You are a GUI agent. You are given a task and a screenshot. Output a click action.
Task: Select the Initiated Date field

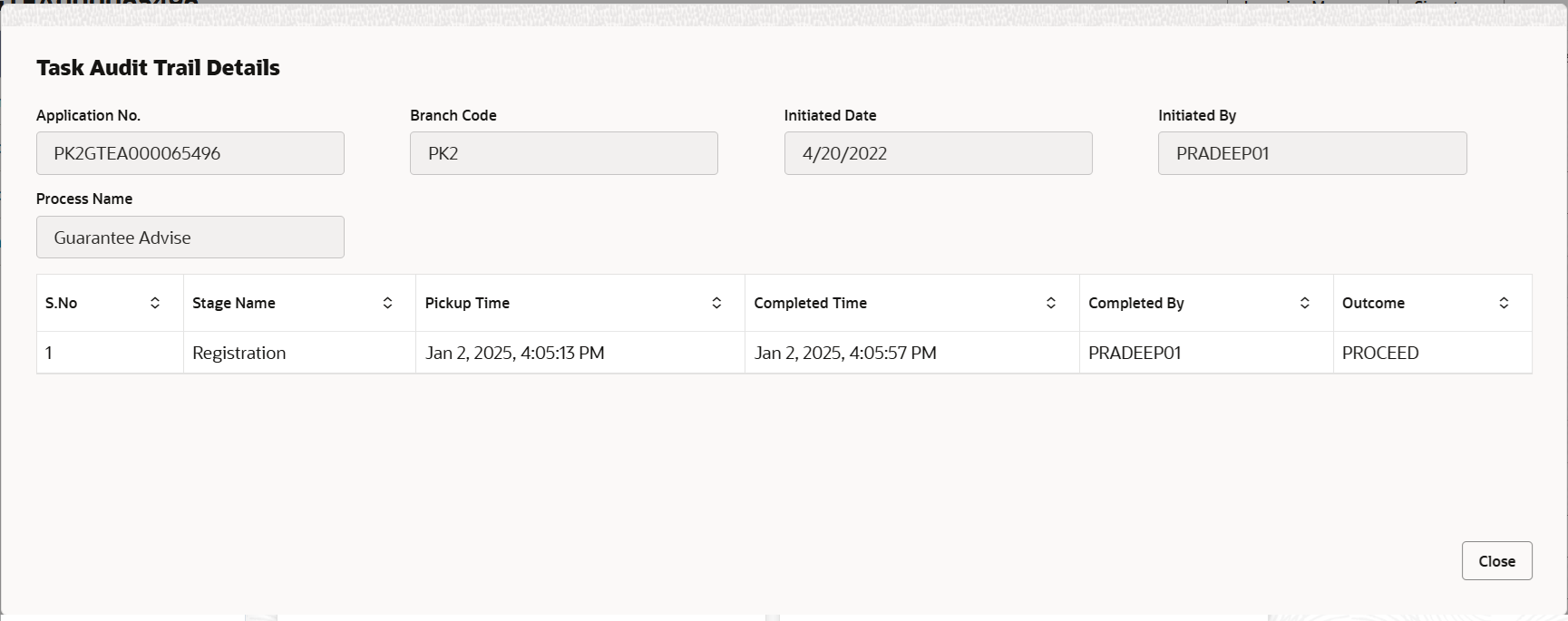pyautogui.click(x=939, y=153)
